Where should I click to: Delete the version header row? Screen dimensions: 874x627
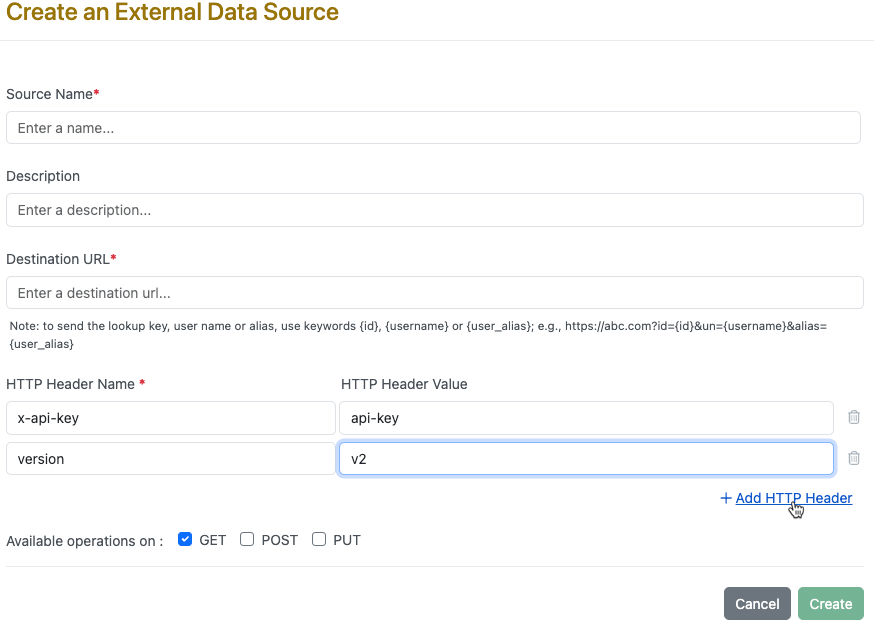click(x=854, y=458)
